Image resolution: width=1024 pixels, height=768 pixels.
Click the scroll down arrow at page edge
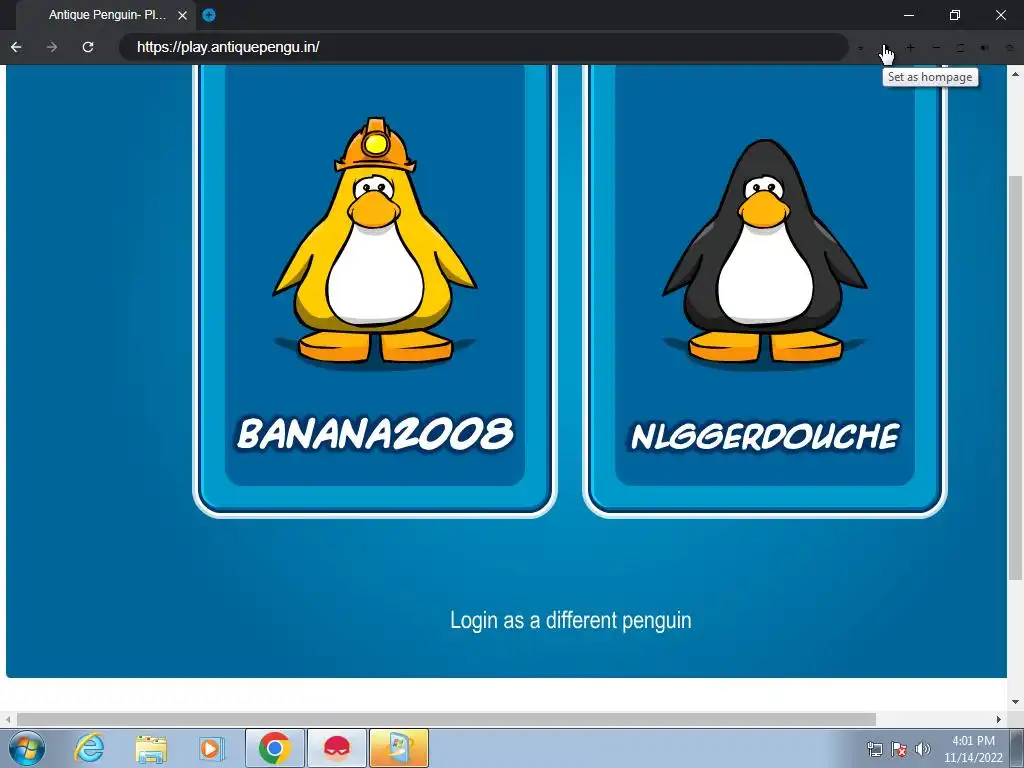[x=1015, y=702]
